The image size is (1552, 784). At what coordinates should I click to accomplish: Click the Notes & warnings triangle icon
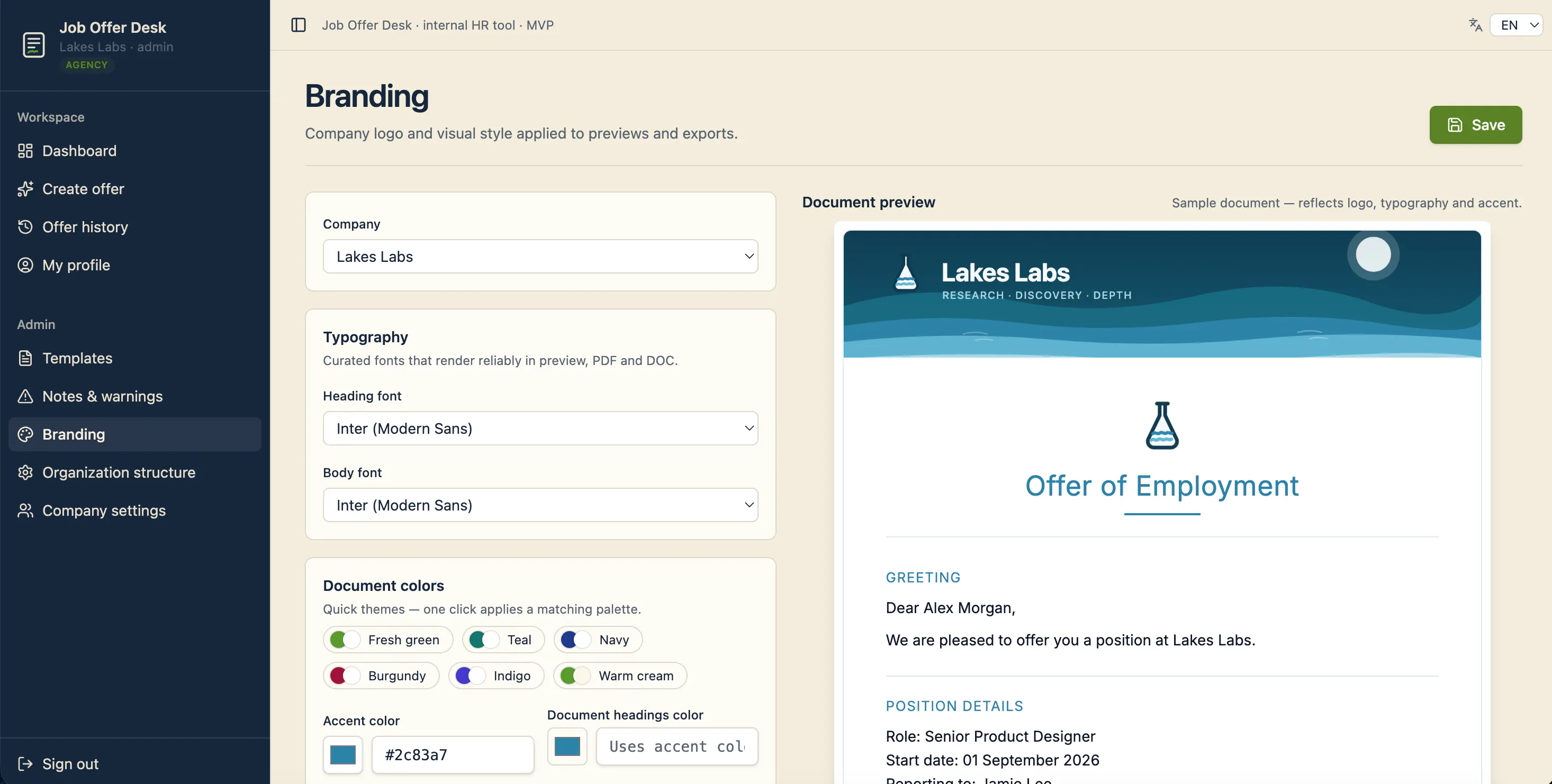25,396
